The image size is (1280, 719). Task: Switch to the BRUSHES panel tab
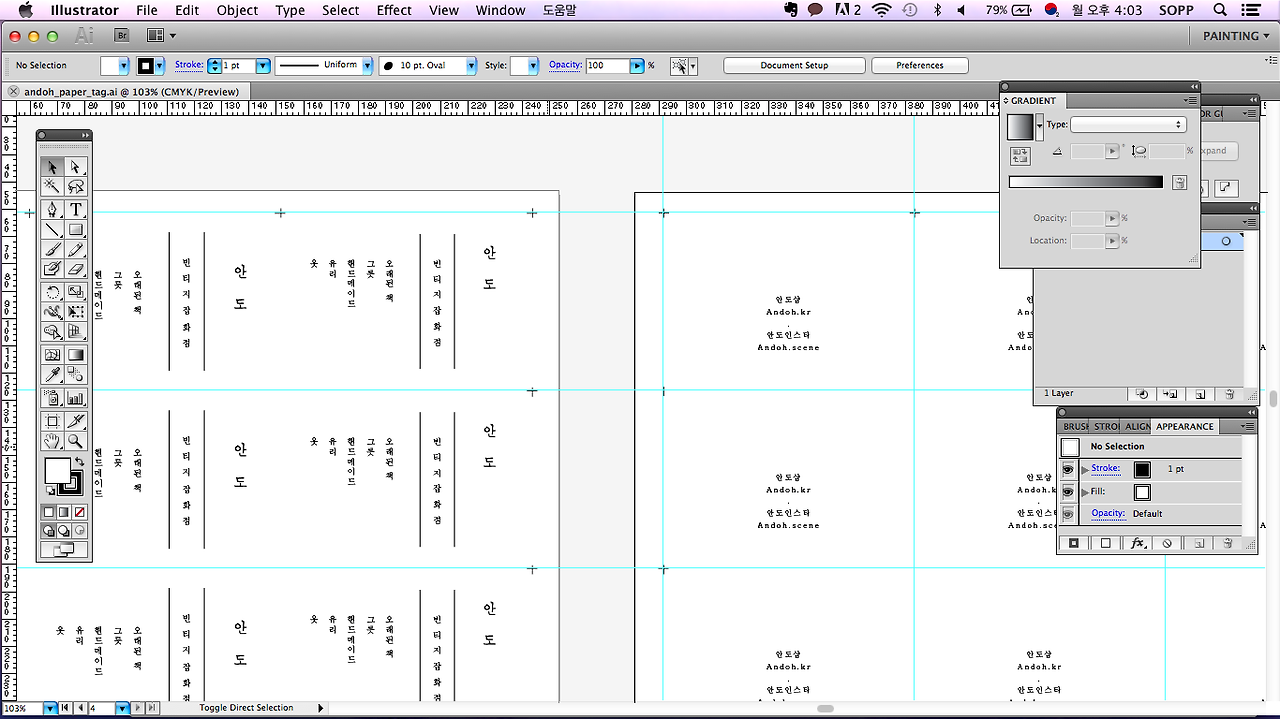click(x=1074, y=427)
